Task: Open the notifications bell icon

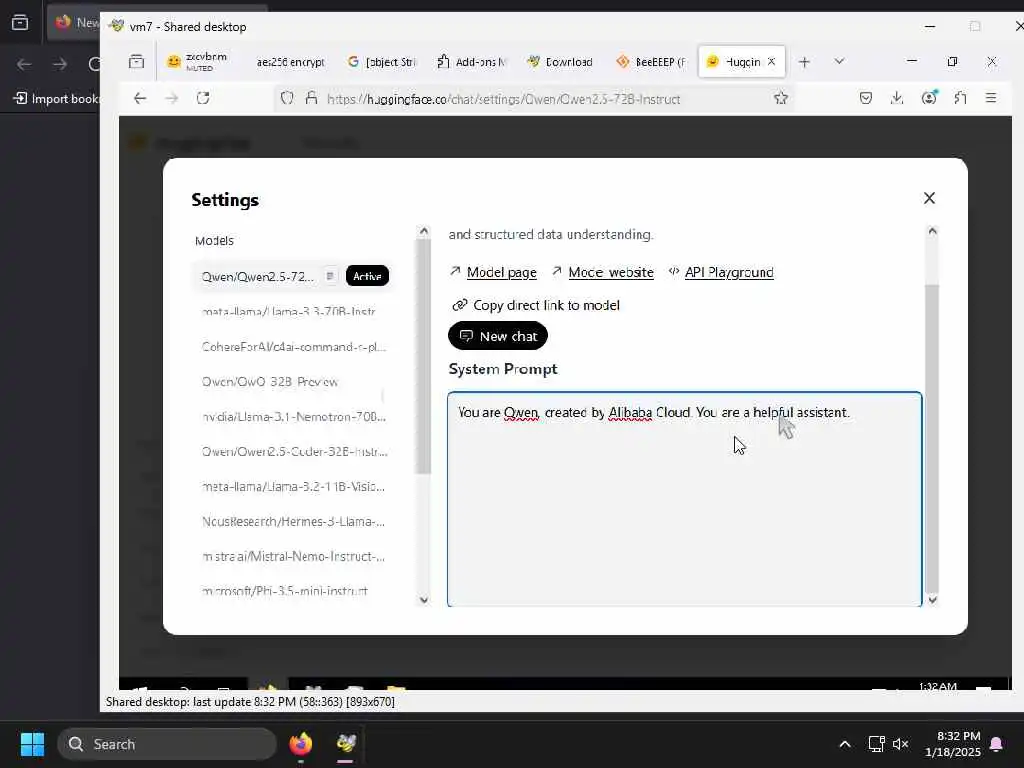Action: [997, 744]
